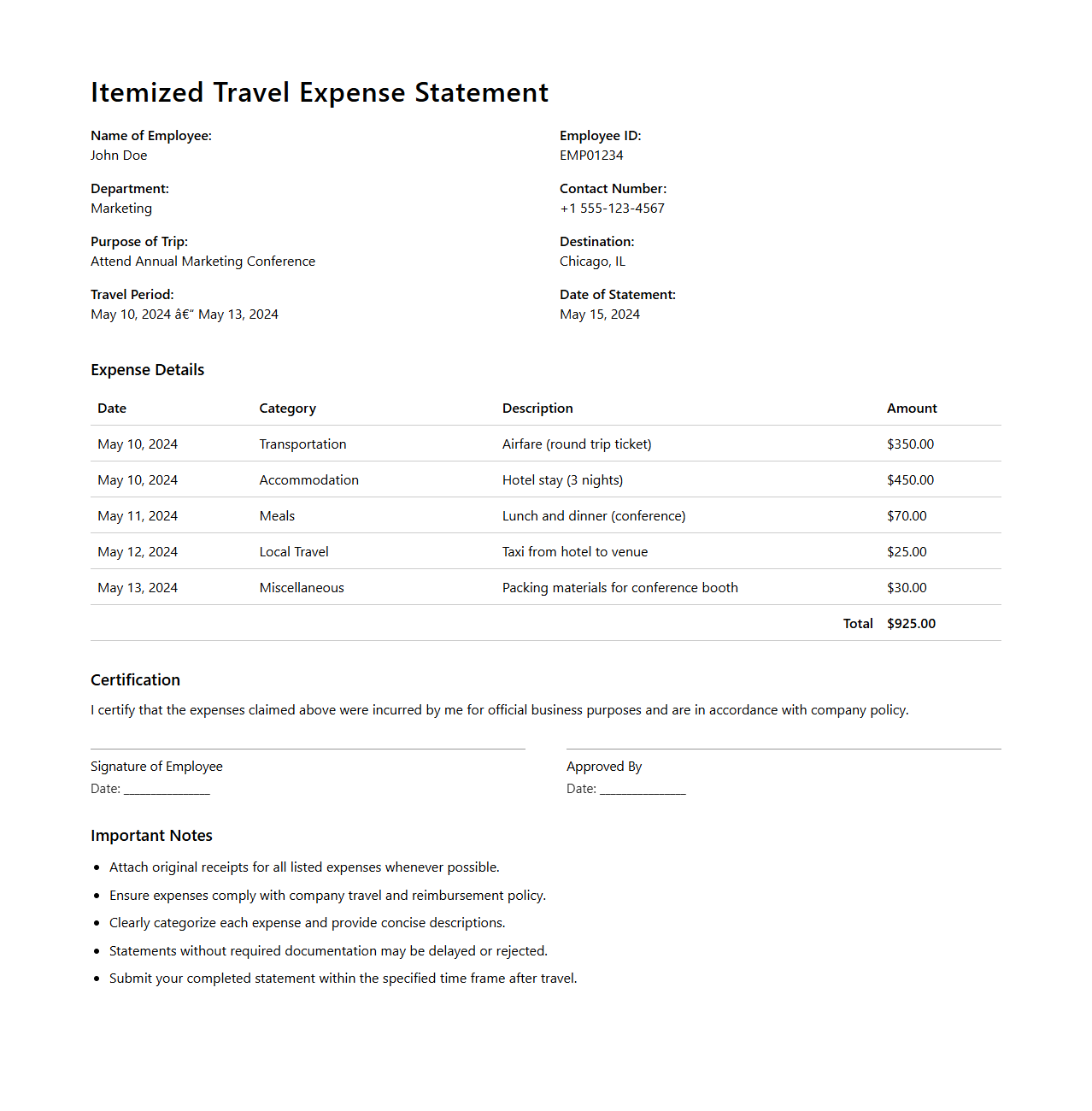The height and width of the screenshot is (1111, 1092).
Task: Click the $70.00 meals amount
Action: coord(907,516)
